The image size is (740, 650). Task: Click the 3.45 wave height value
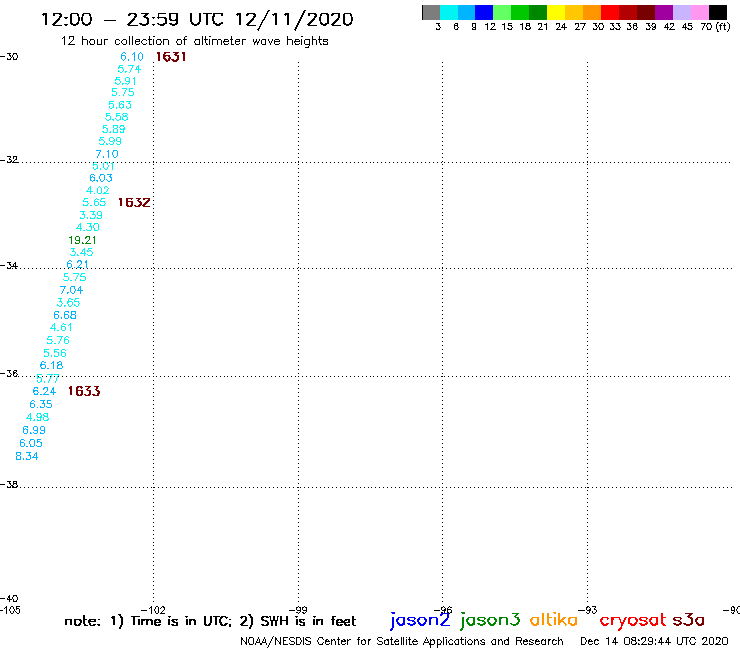[81, 252]
